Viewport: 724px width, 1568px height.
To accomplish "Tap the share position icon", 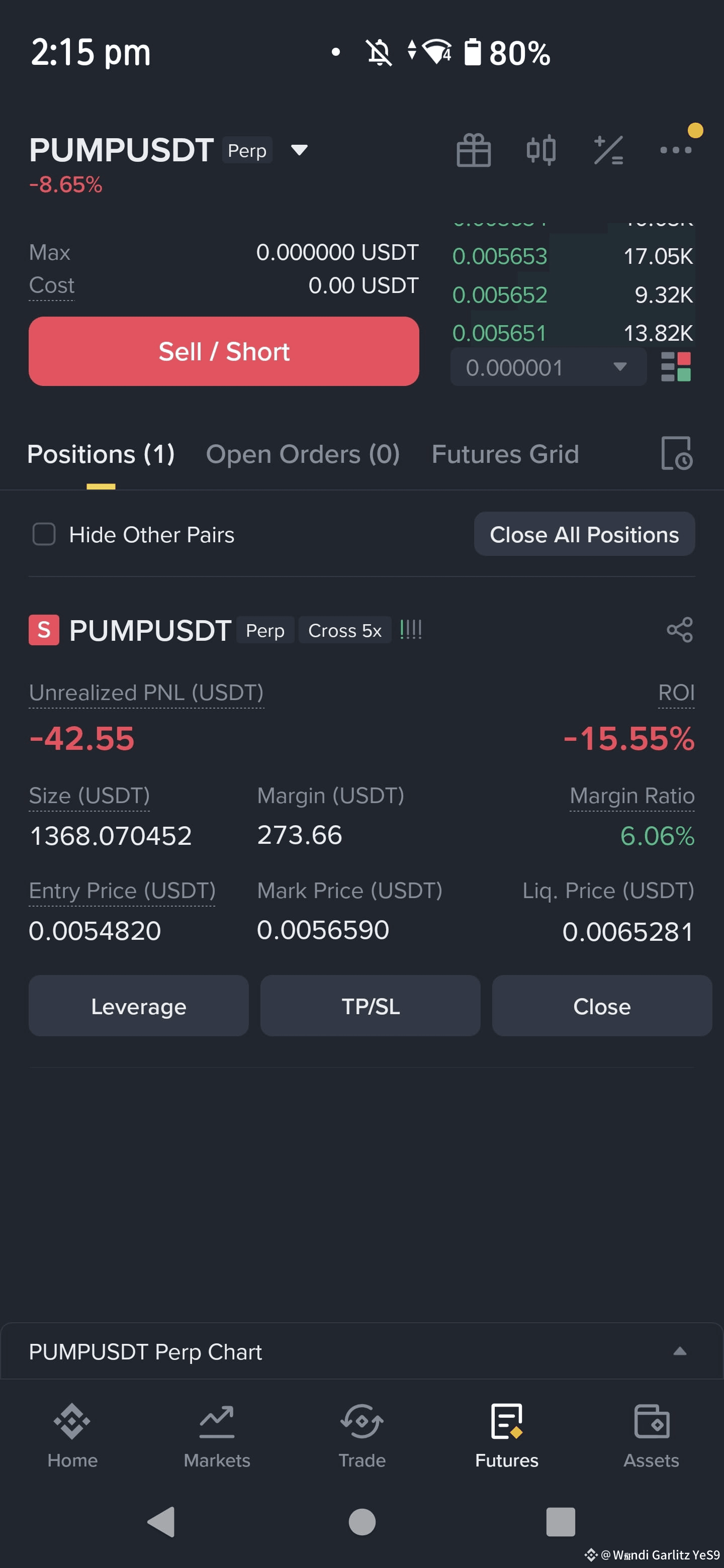I will point(680,629).
